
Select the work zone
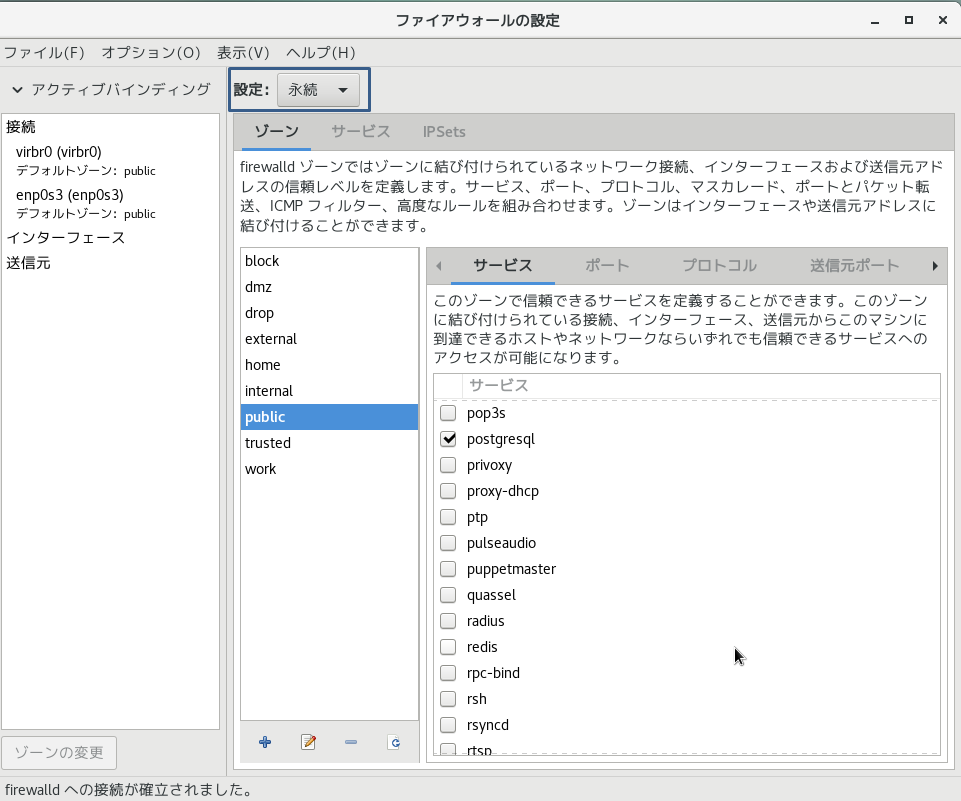click(x=329, y=469)
